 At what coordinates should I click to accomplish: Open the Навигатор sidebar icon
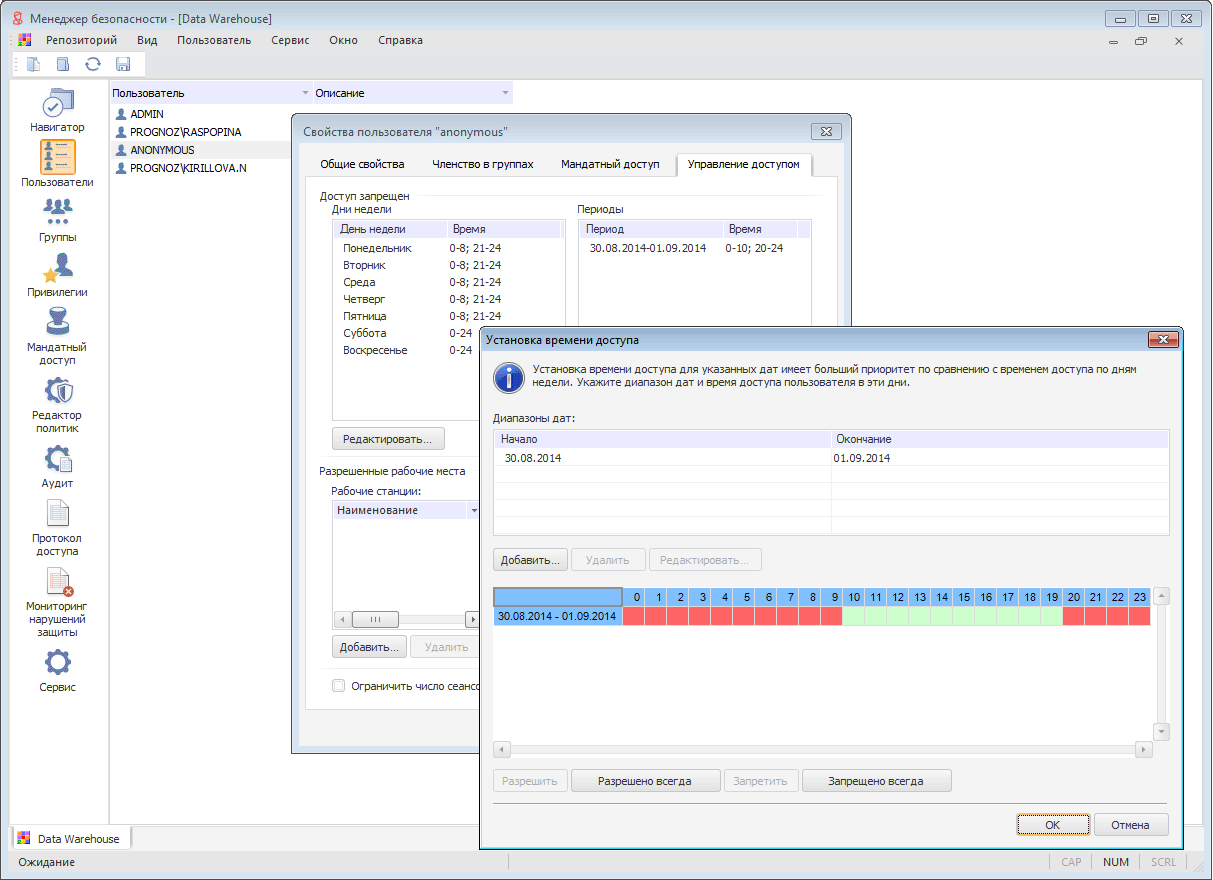pos(57,104)
